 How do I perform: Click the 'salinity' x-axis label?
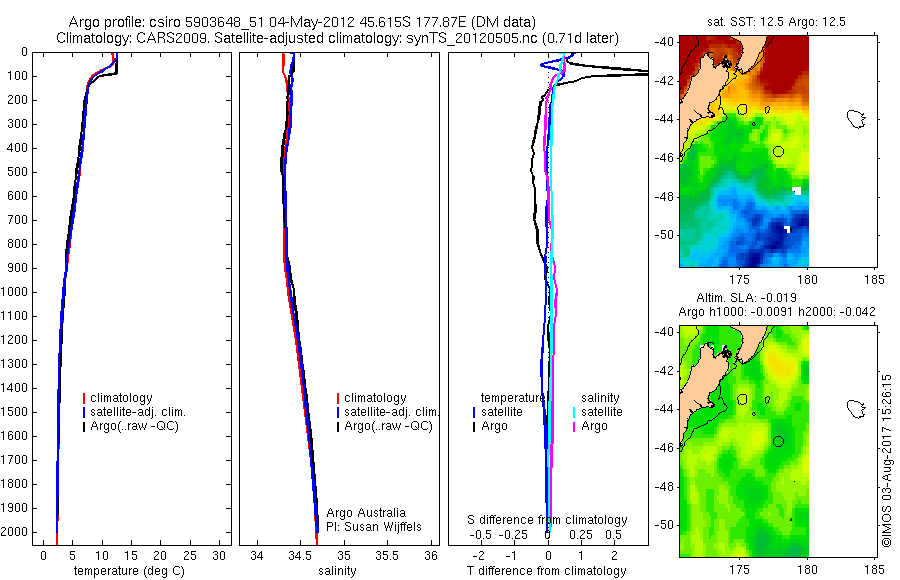pos(338,571)
